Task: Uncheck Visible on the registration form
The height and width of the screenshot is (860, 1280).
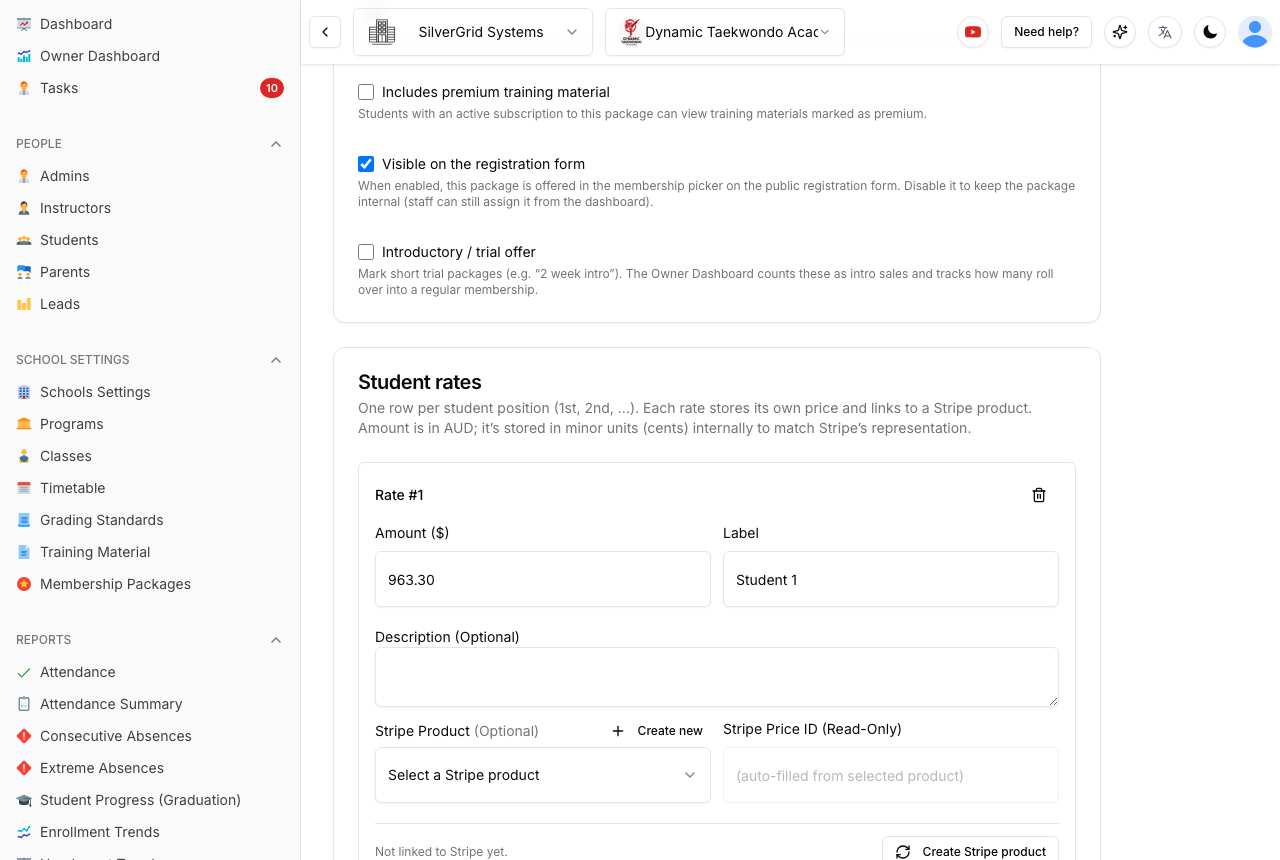Action: [x=366, y=164]
